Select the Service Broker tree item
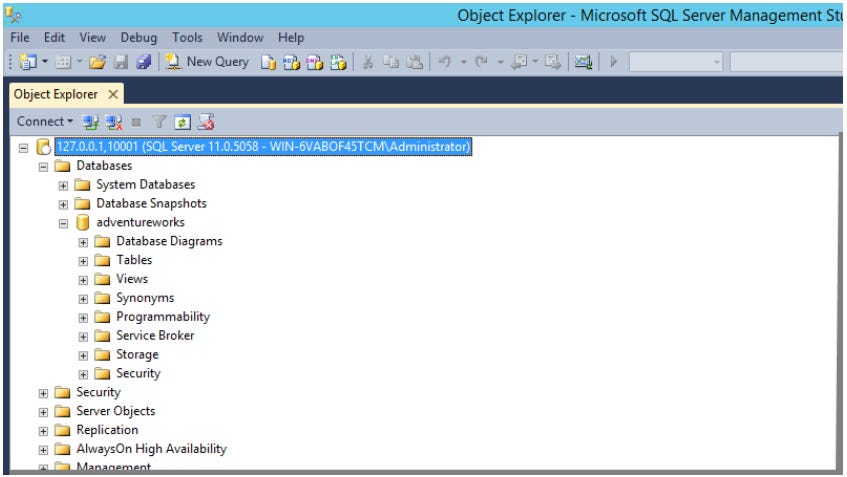Viewport: 847px width, 477px height. [155, 335]
